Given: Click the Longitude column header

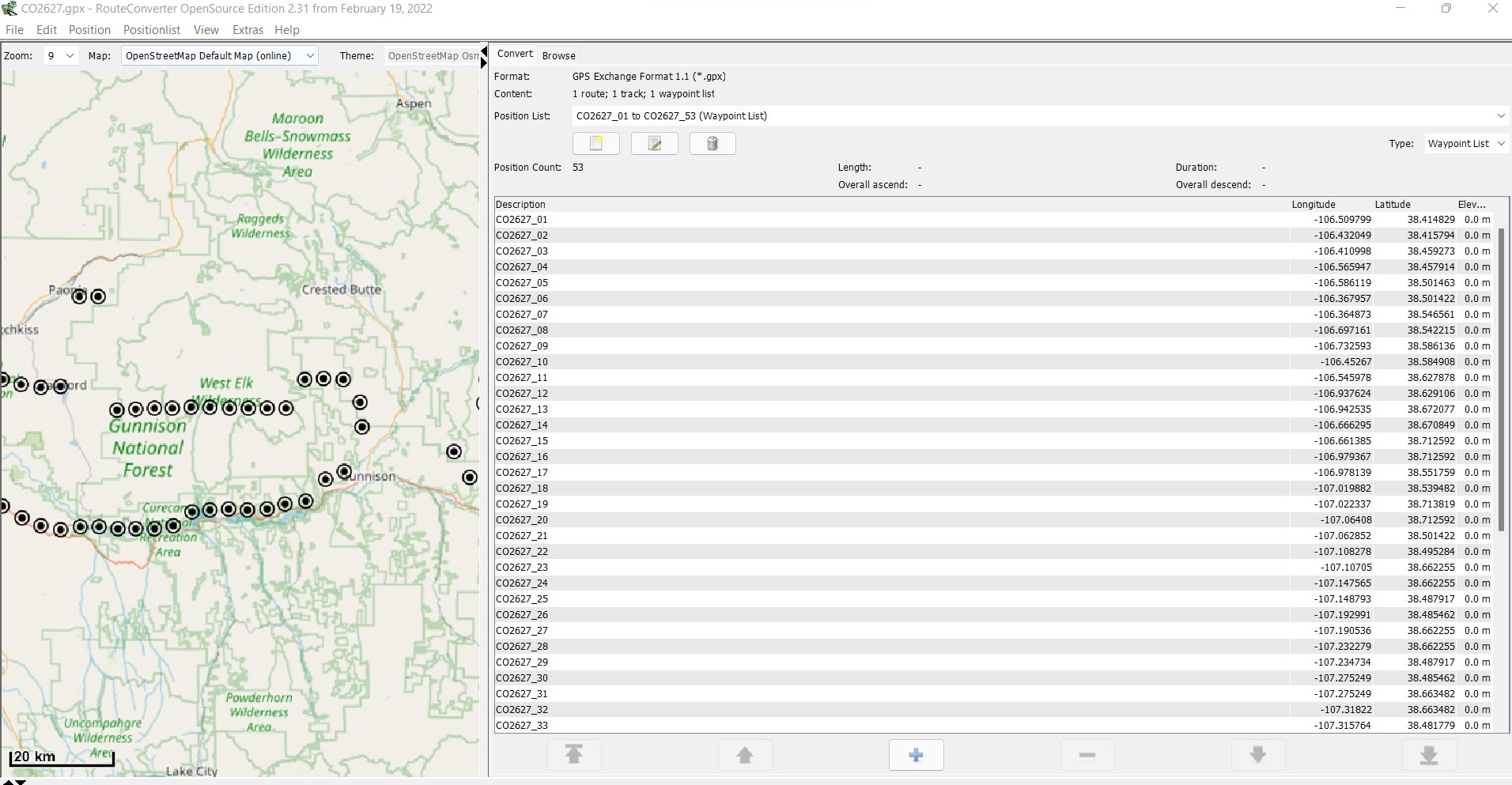Looking at the screenshot, I should pyautogui.click(x=1313, y=204).
